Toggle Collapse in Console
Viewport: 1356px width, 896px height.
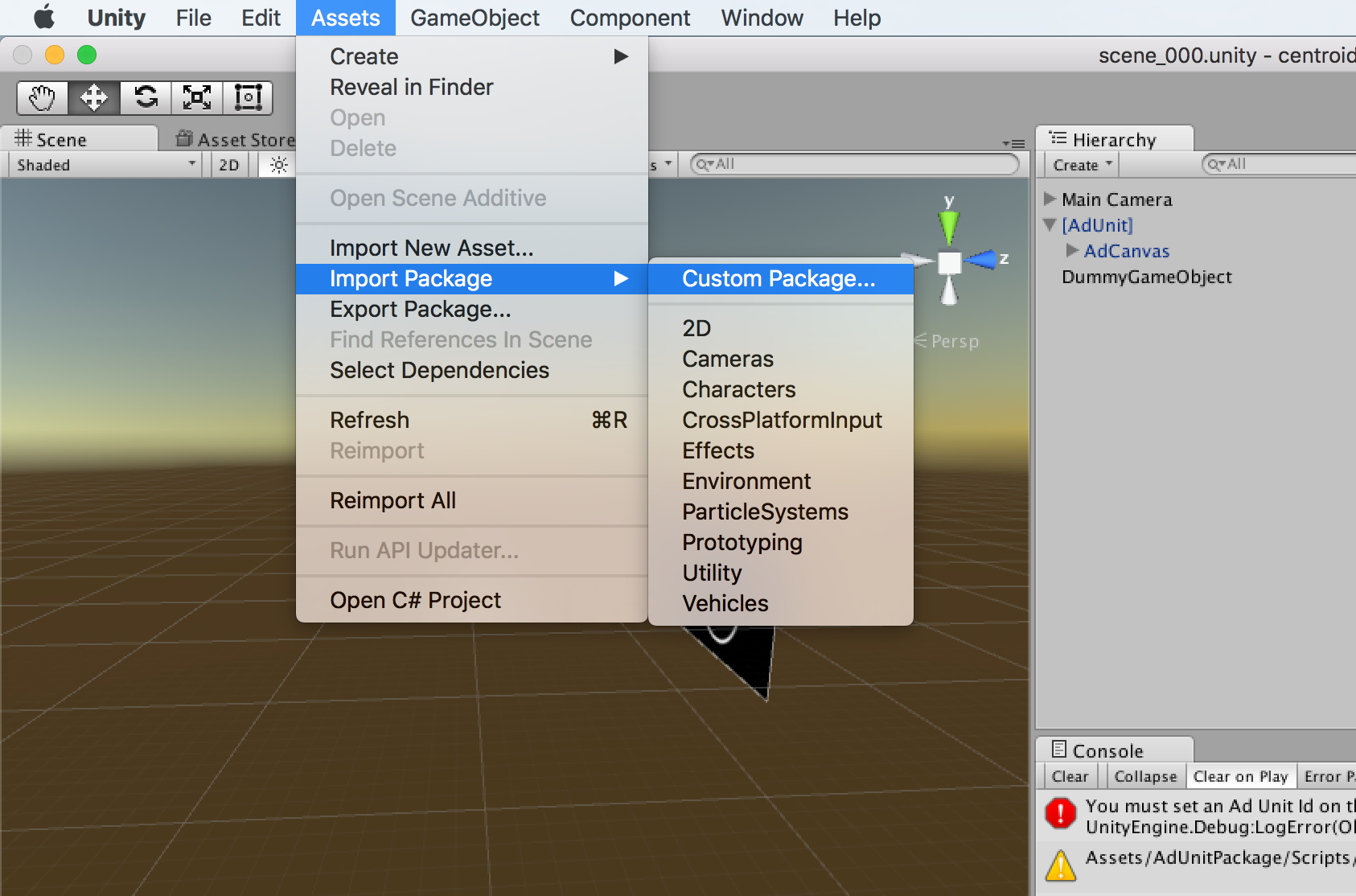click(1145, 776)
